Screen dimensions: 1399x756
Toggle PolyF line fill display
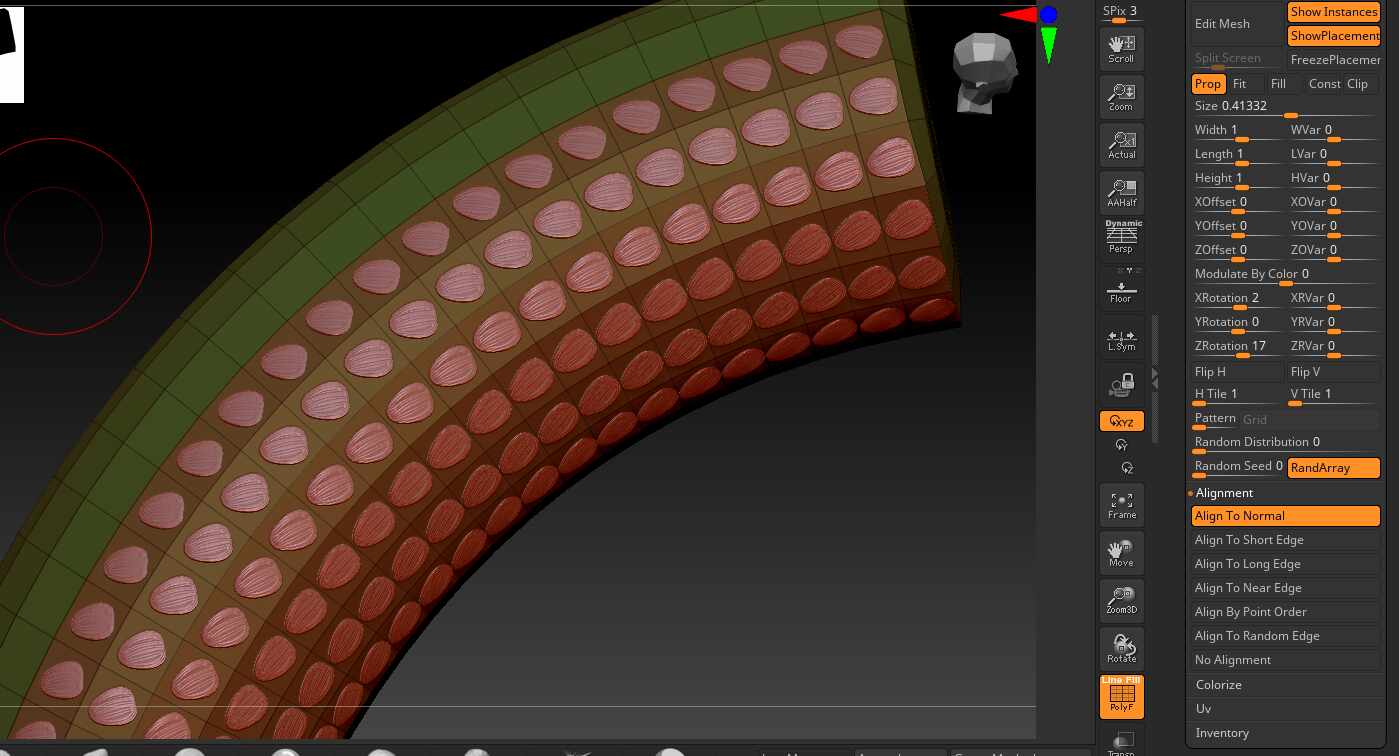coord(1121,696)
